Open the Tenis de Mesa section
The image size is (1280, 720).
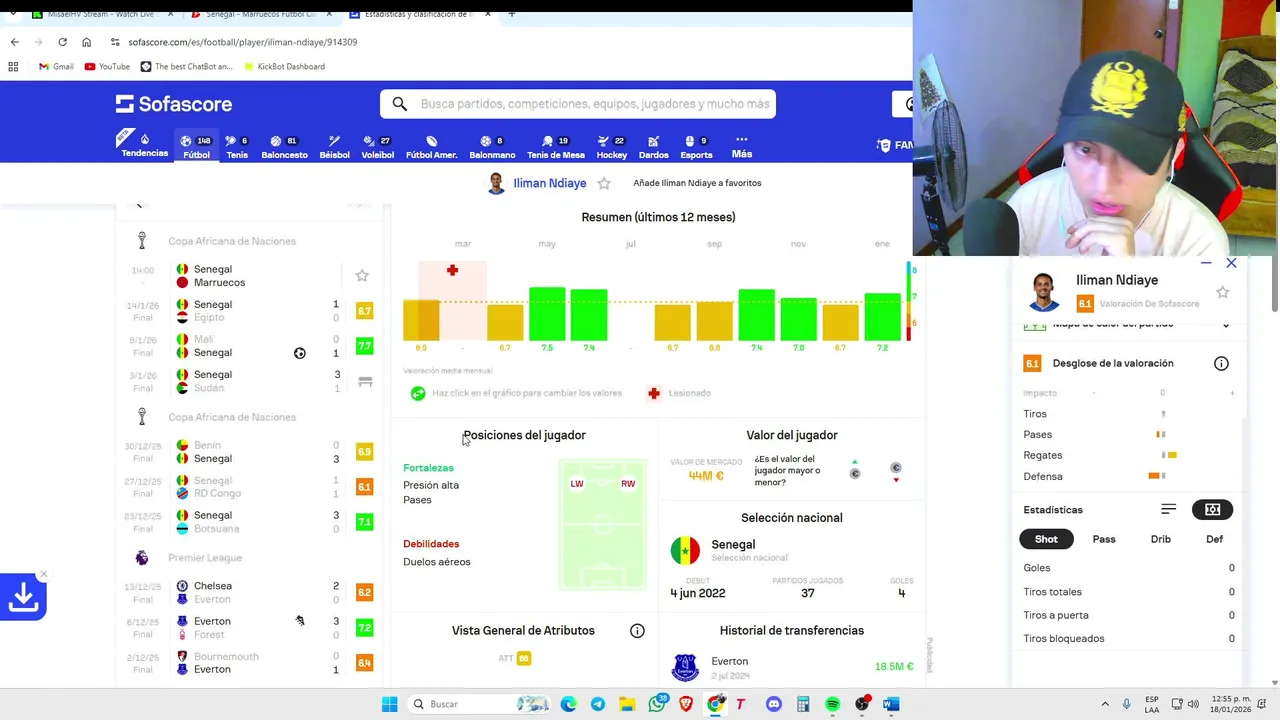tap(555, 146)
